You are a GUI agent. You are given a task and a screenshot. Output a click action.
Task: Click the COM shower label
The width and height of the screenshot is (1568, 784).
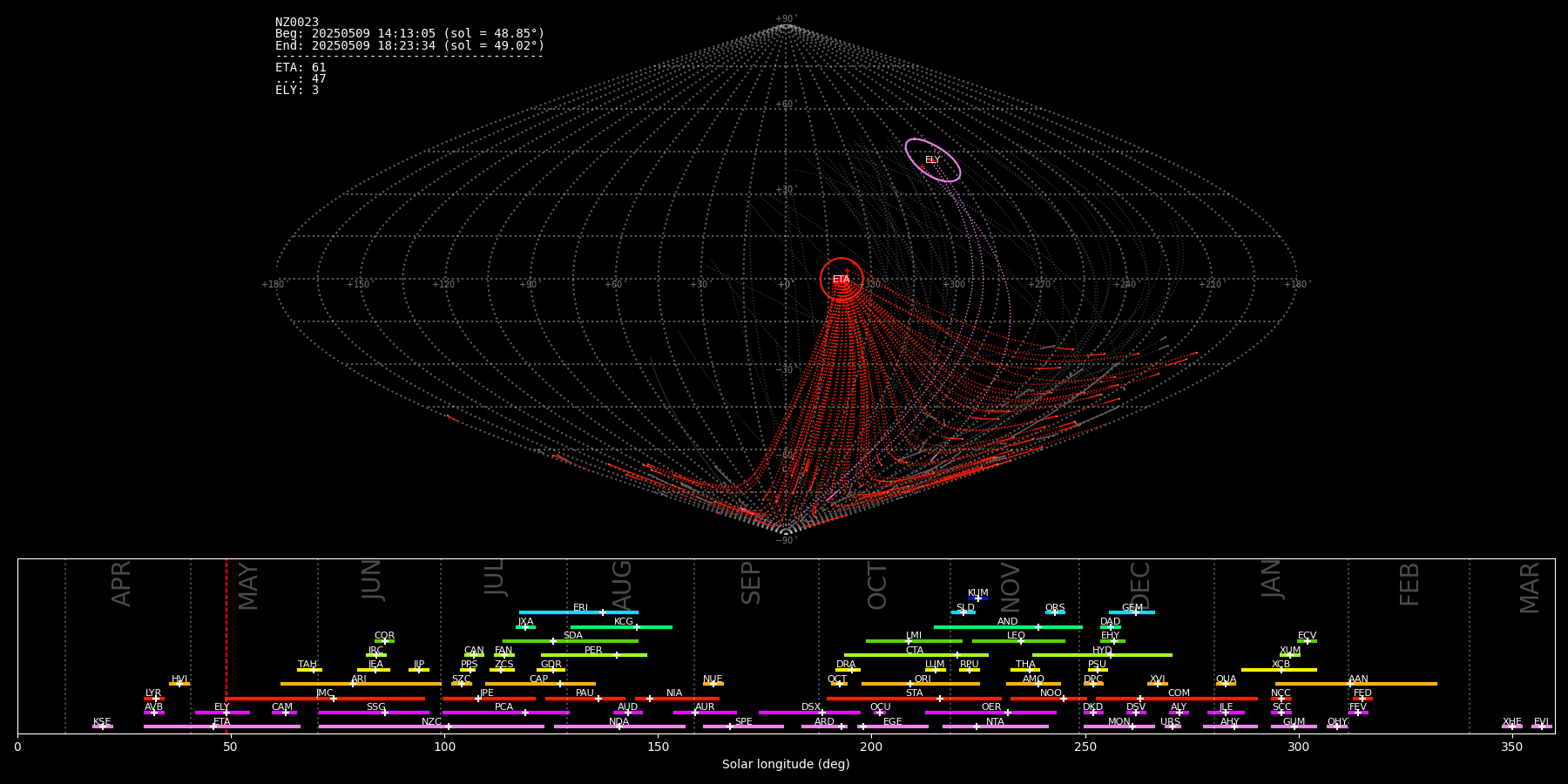pos(1179,693)
